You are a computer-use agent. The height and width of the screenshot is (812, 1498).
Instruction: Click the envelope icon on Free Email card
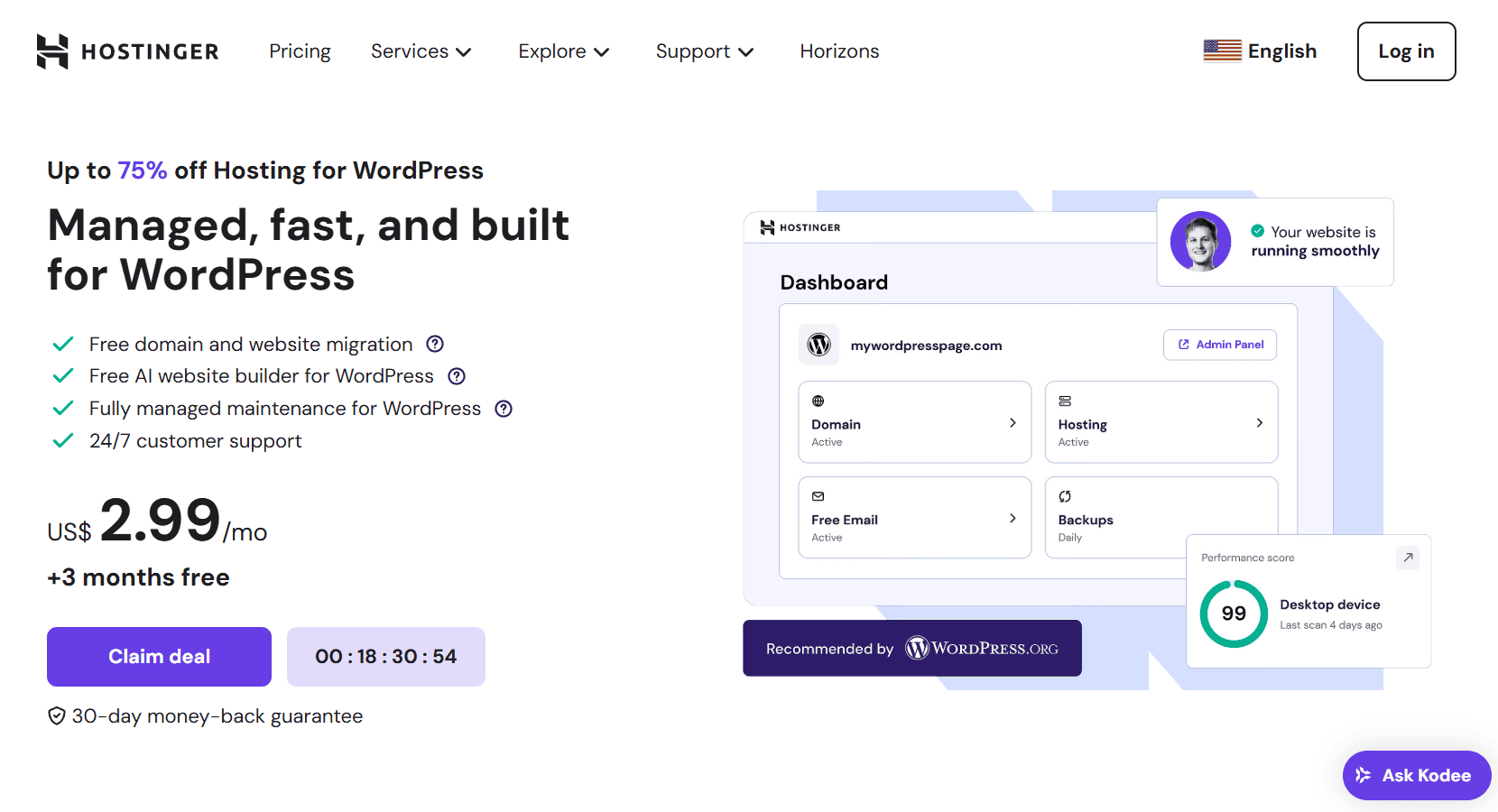818,496
